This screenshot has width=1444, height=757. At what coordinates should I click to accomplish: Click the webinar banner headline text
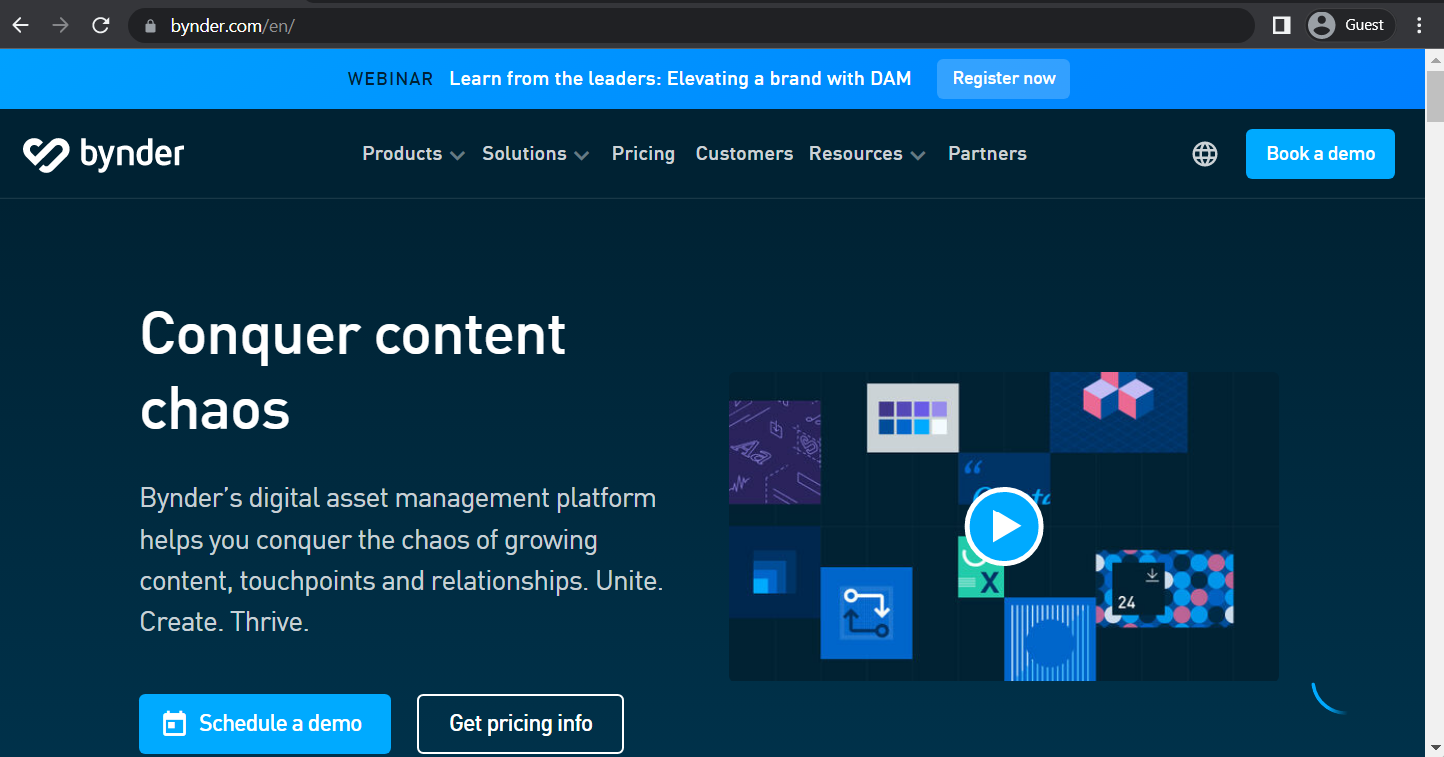click(x=680, y=79)
